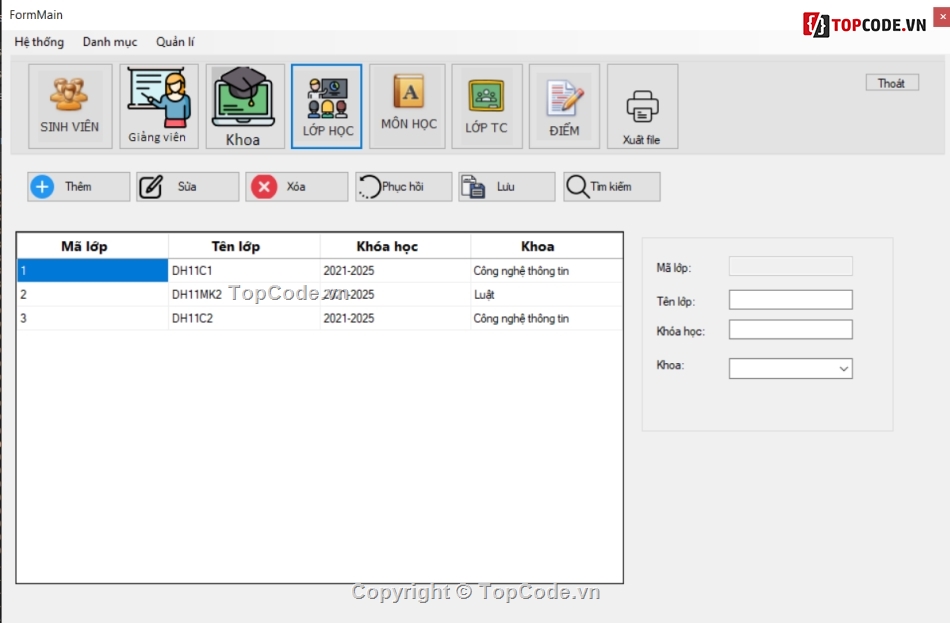Open the Quản lí menu
This screenshot has height=623, width=950.
(175, 42)
